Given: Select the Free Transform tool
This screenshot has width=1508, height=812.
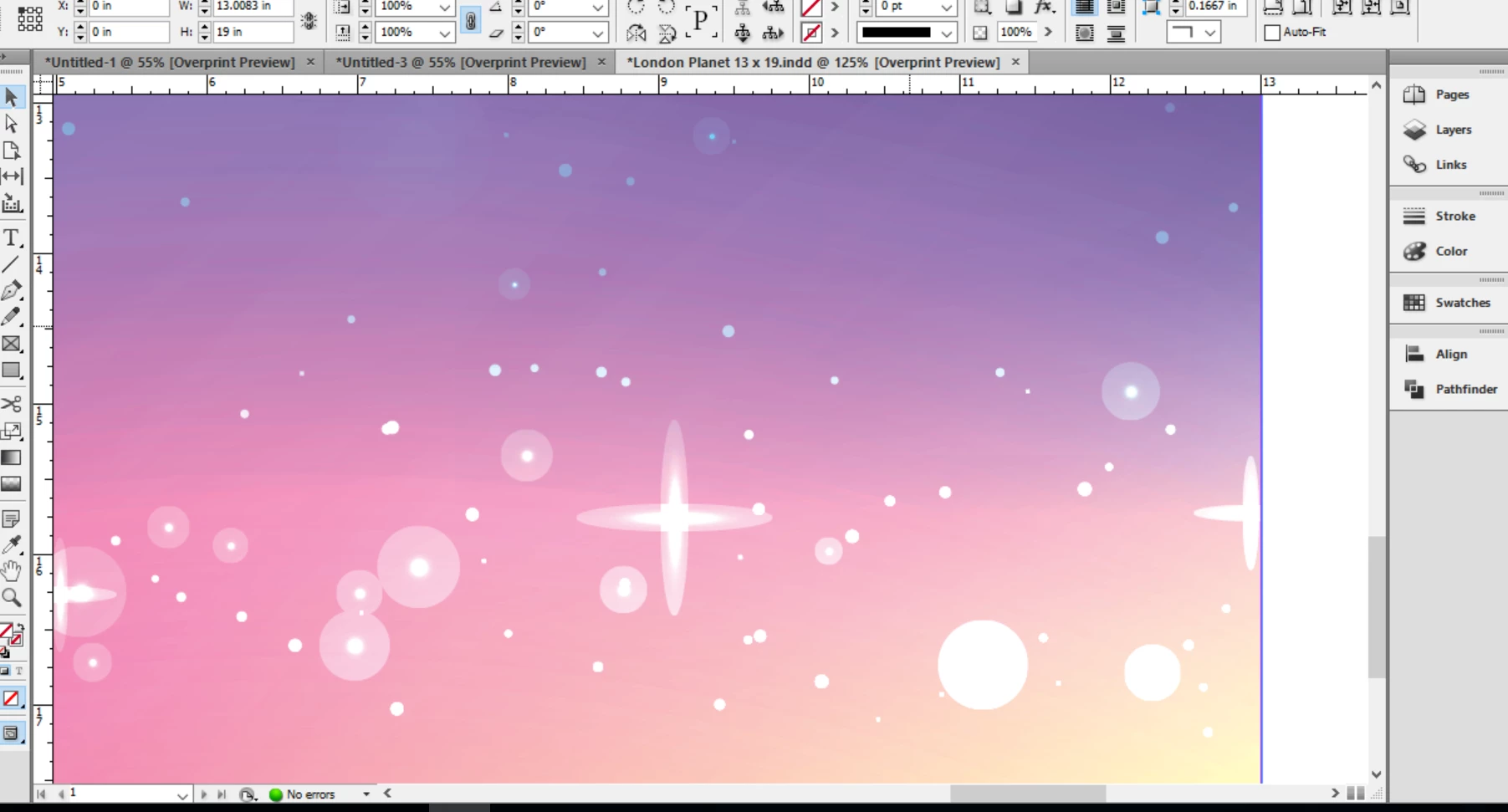Looking at the screenshot, I should (x=12, y=432).
